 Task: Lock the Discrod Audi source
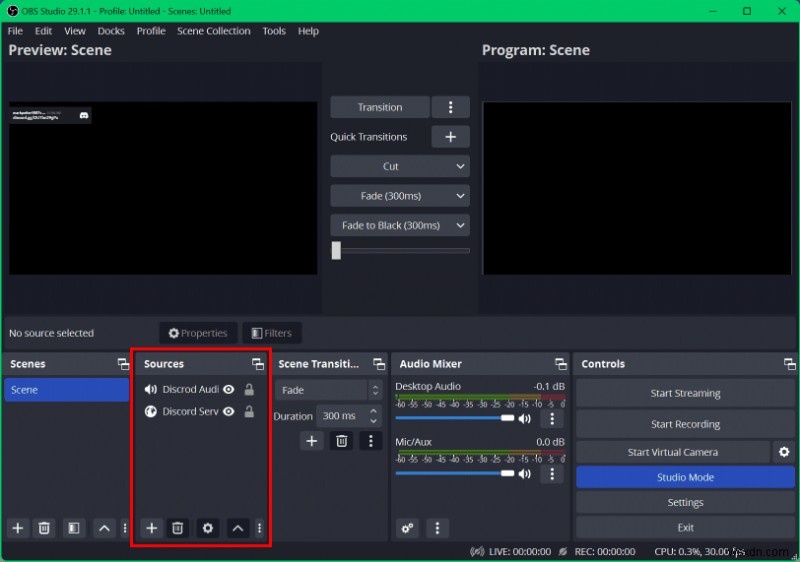tap(249, 390)
